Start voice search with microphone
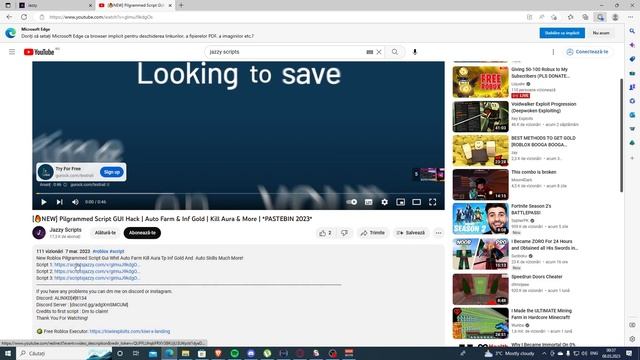 pyautogui.click(x=415, y=52)
